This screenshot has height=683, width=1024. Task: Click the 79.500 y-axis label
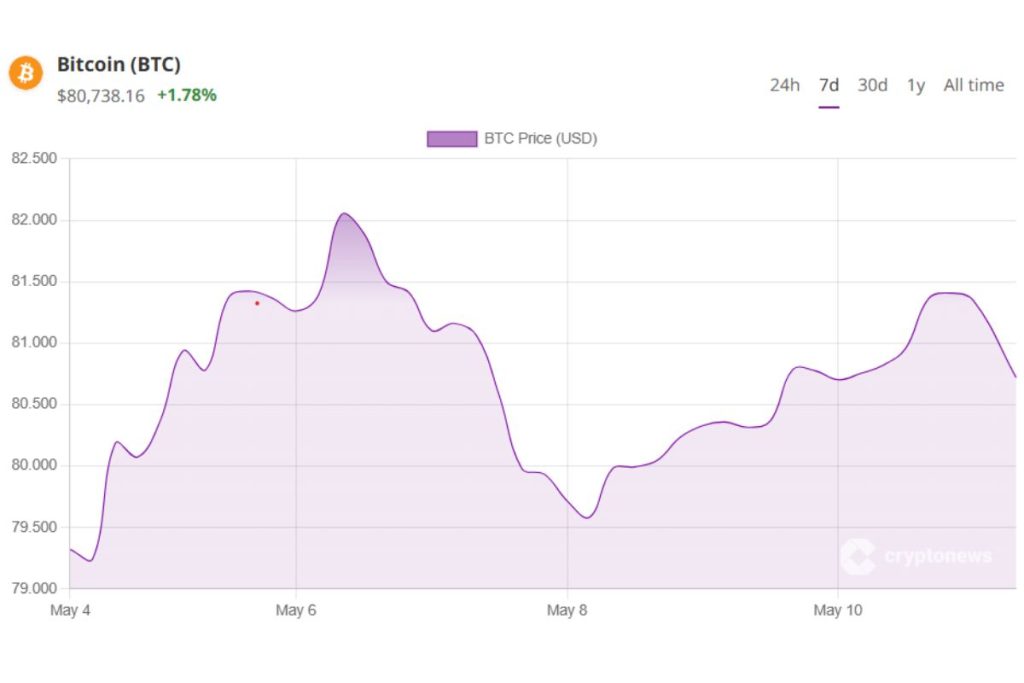pyautogui.click(x=34, y=527)
